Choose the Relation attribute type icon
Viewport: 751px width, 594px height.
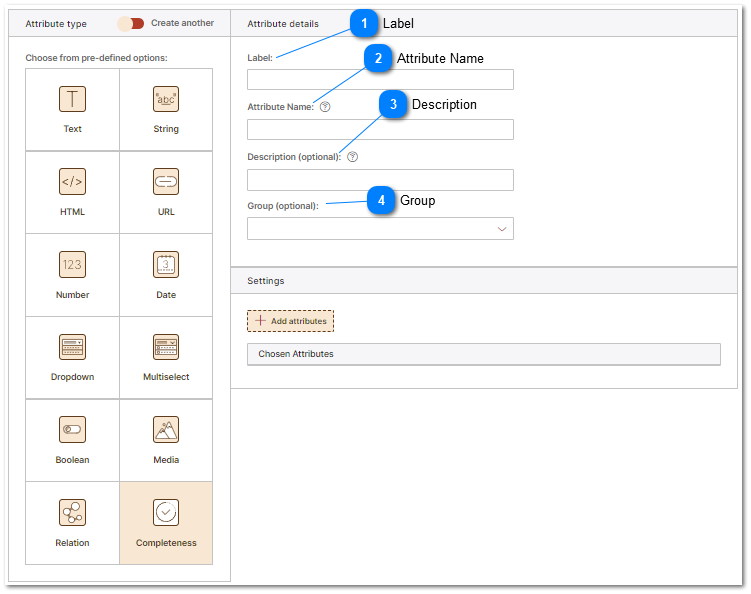coord(72,513)
